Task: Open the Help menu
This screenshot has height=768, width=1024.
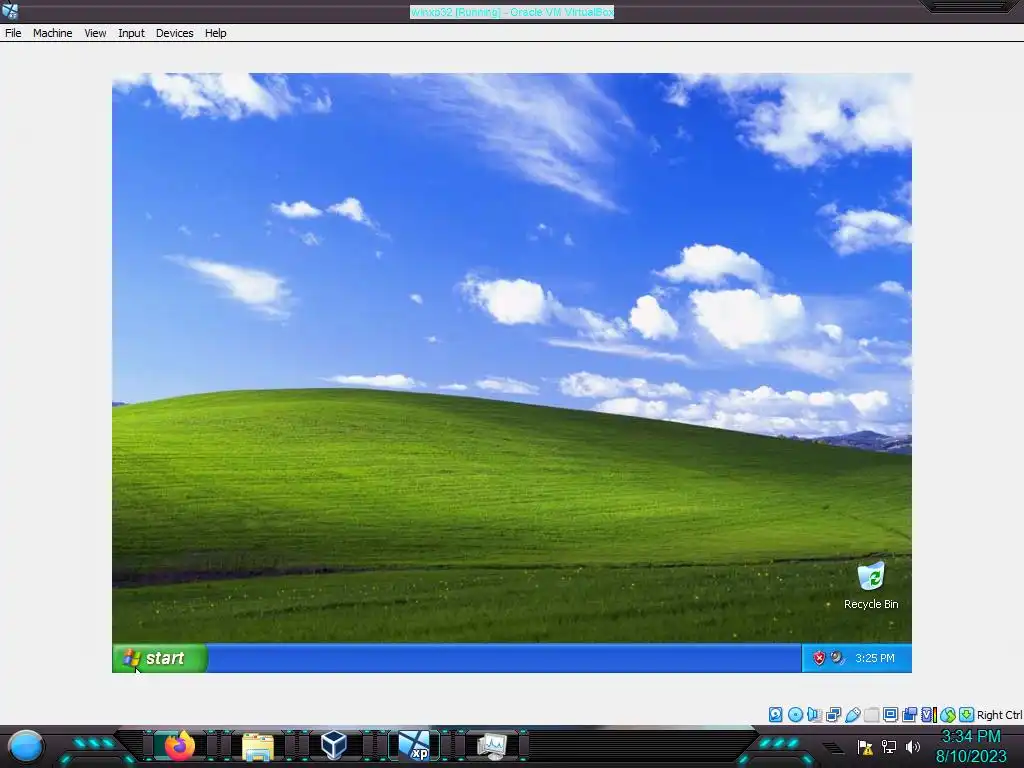Action: (216, 33)
